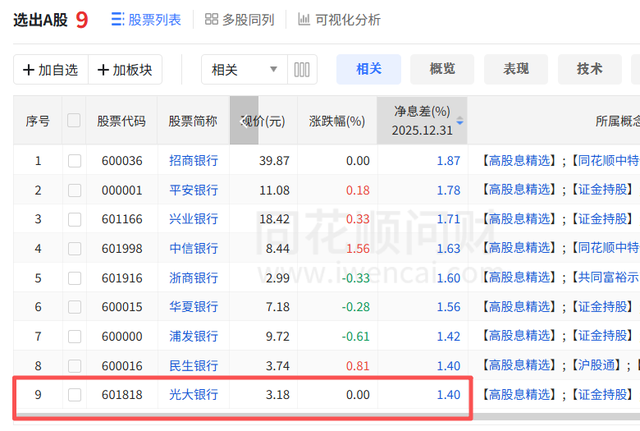This screenshot has height=431, width=640.
Task: Click the 涨跌幅(%) column header
Action: tap(339, 121)
